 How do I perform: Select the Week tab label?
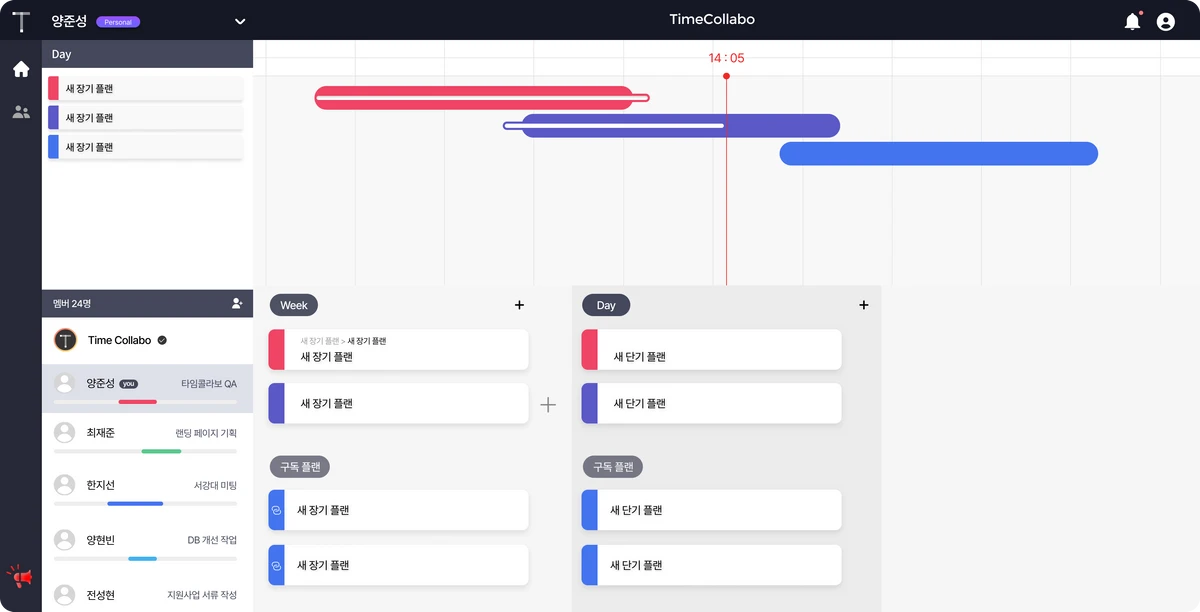tap(294, 305)
